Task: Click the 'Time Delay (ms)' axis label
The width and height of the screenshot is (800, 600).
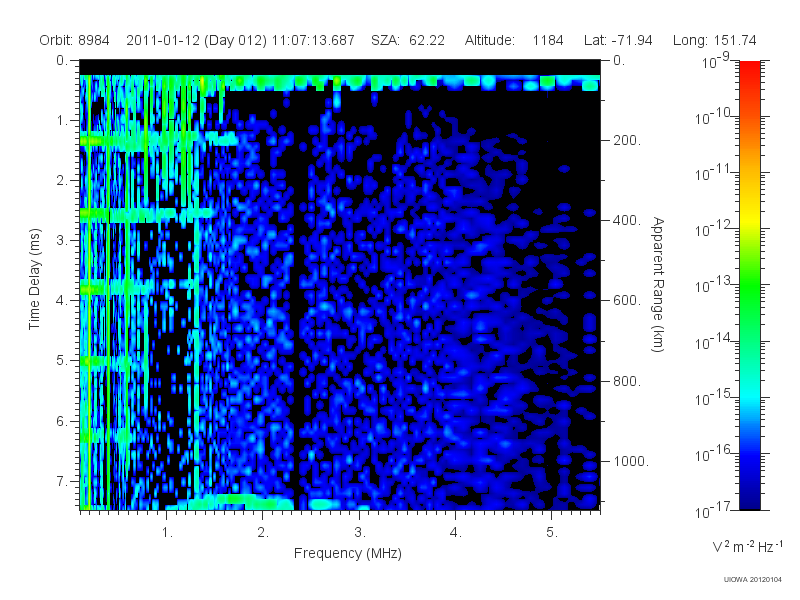Action: tap(34, 279)
